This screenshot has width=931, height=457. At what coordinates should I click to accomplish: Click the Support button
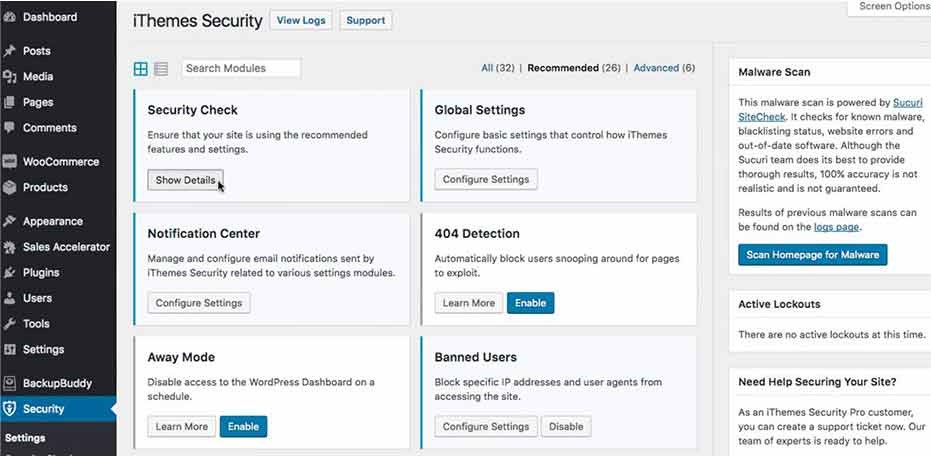click(x=366, y=20)
